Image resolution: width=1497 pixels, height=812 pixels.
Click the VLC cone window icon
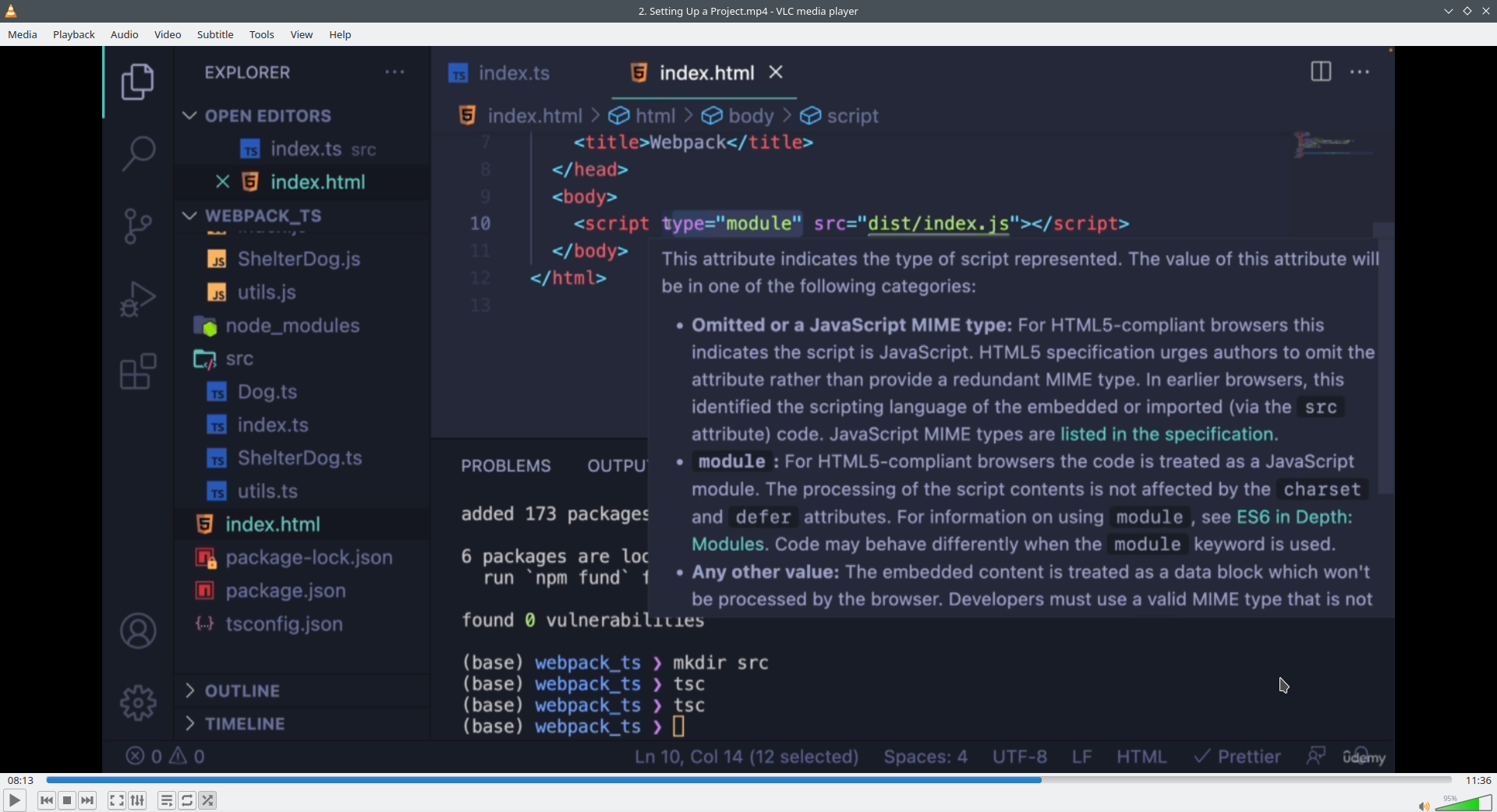click(x=11, y=11)
